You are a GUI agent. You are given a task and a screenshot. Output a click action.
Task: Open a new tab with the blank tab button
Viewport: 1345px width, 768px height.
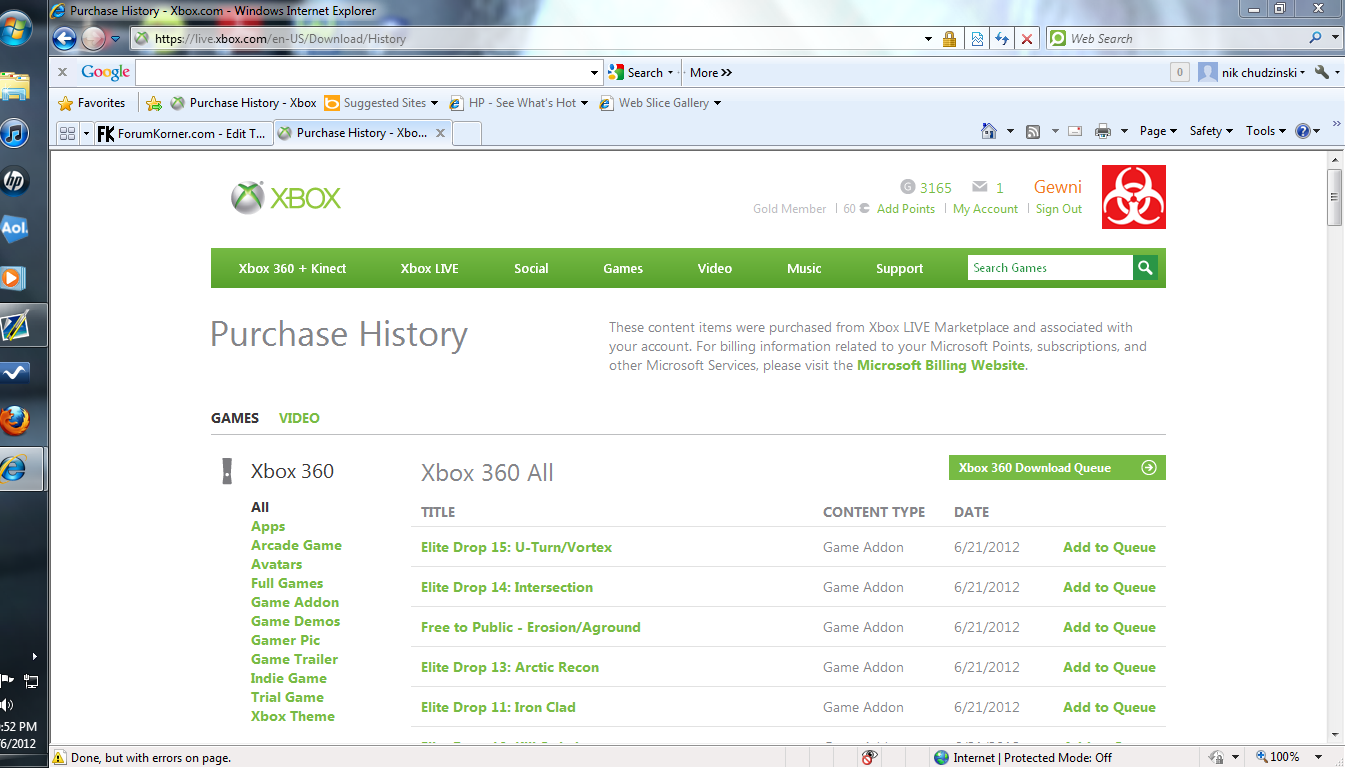coord(467,133)
